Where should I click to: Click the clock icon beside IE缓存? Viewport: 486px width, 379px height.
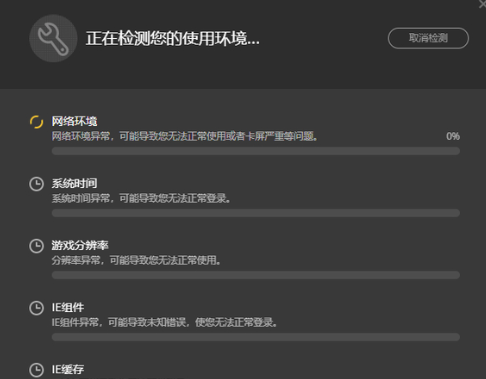pos(36,370)
